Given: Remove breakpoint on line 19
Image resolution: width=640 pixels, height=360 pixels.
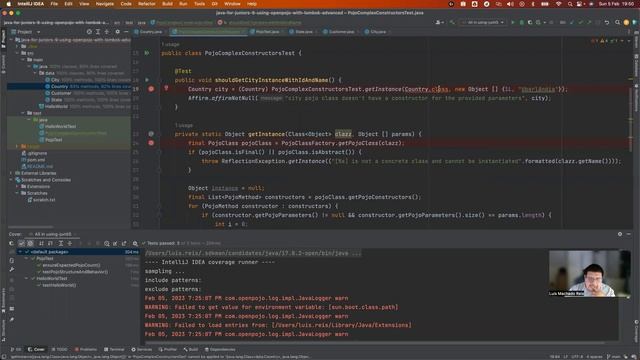Looking at the screenshot, I should 151,89.
